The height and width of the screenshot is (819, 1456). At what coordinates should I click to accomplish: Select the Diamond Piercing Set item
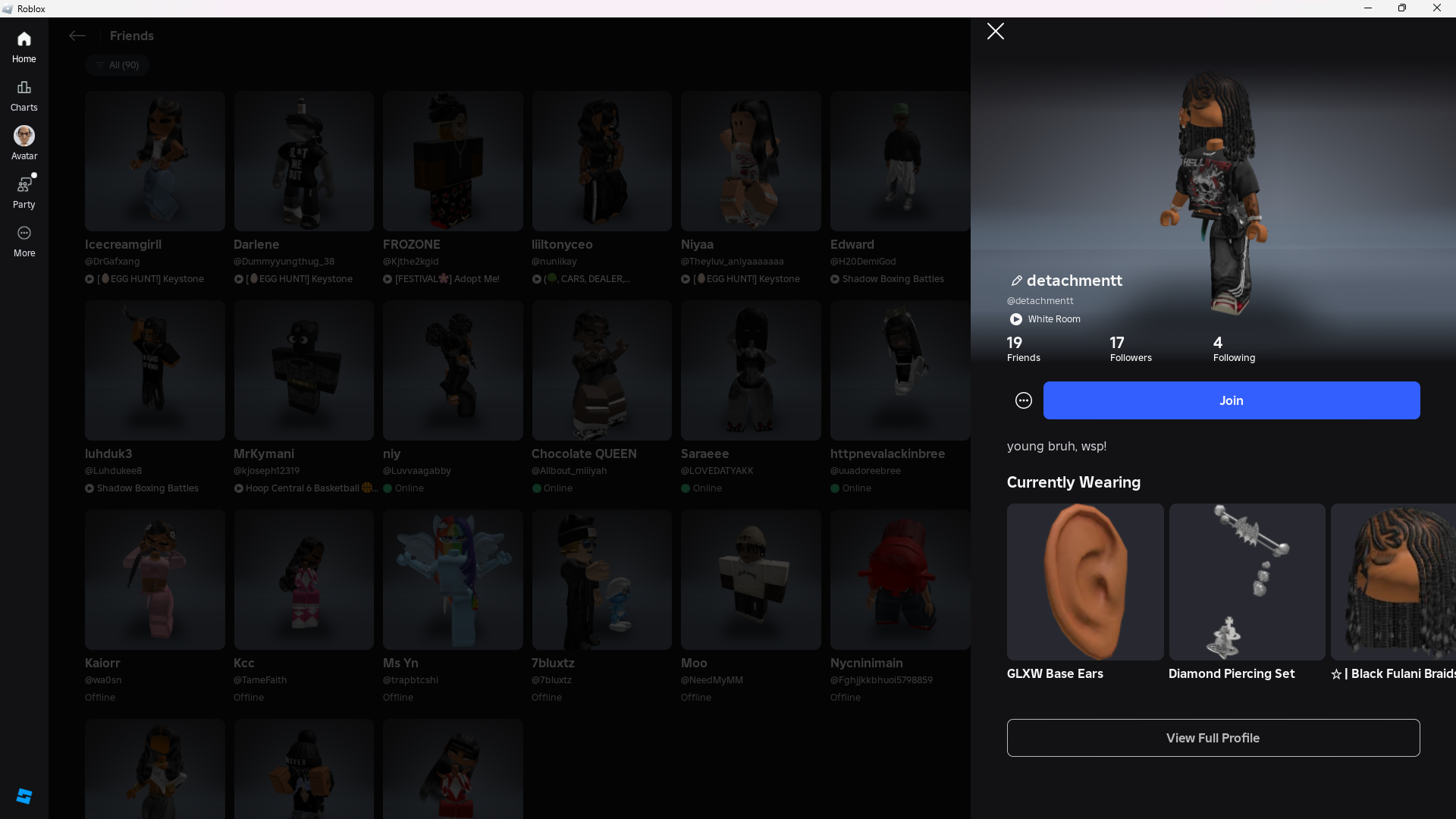(1247, 582)
